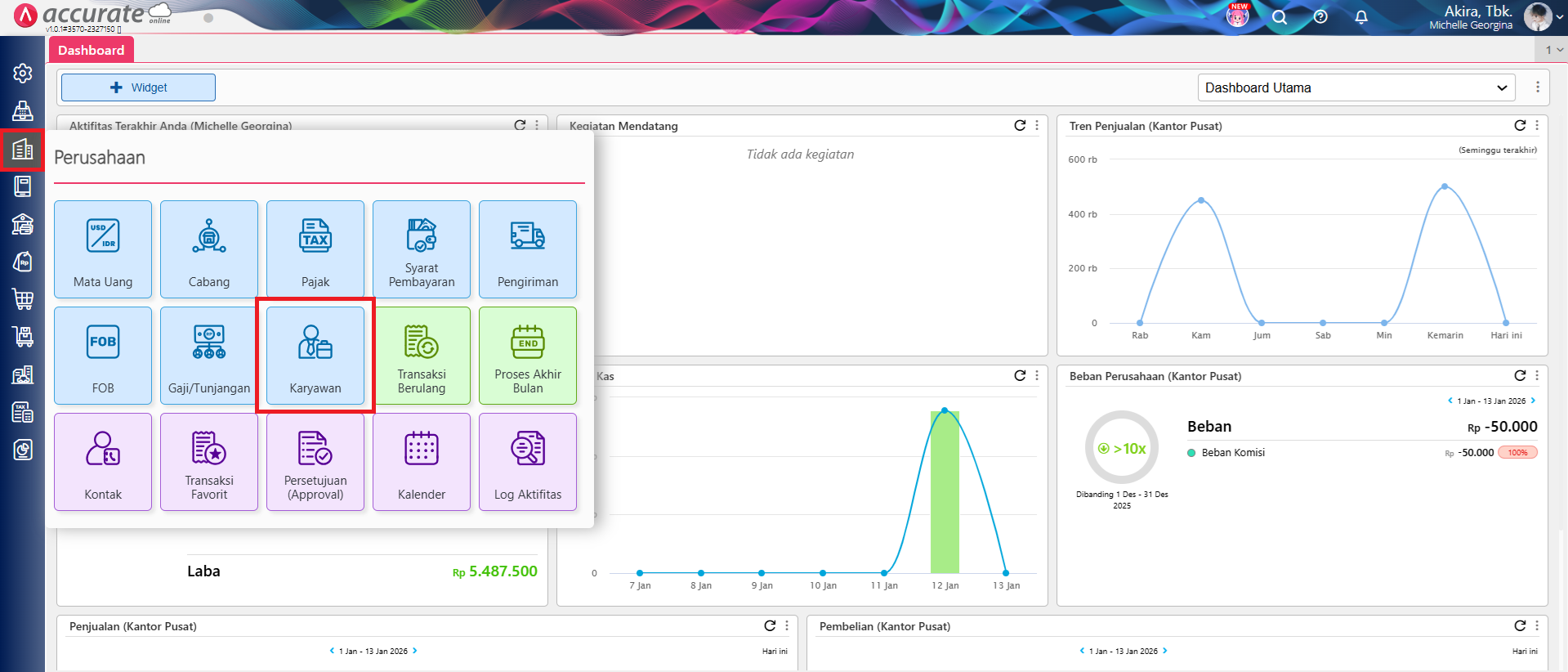Image resolution: width=1568 pixels, height=672 pixels.
Task: Click the green bar at 12 Jan
Action: click(945, 491)
